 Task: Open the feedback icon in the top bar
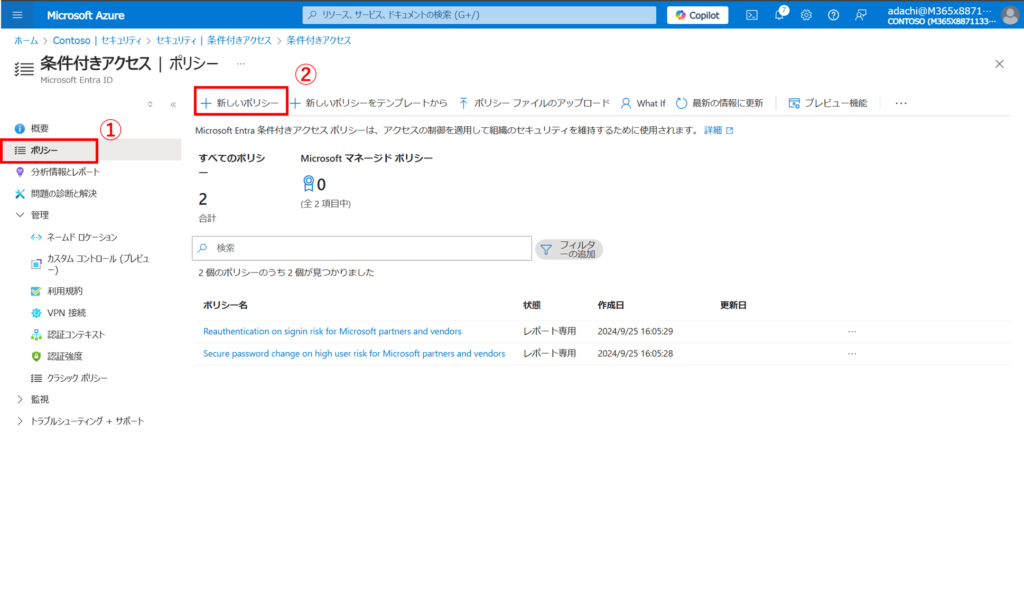coord(861,15)
